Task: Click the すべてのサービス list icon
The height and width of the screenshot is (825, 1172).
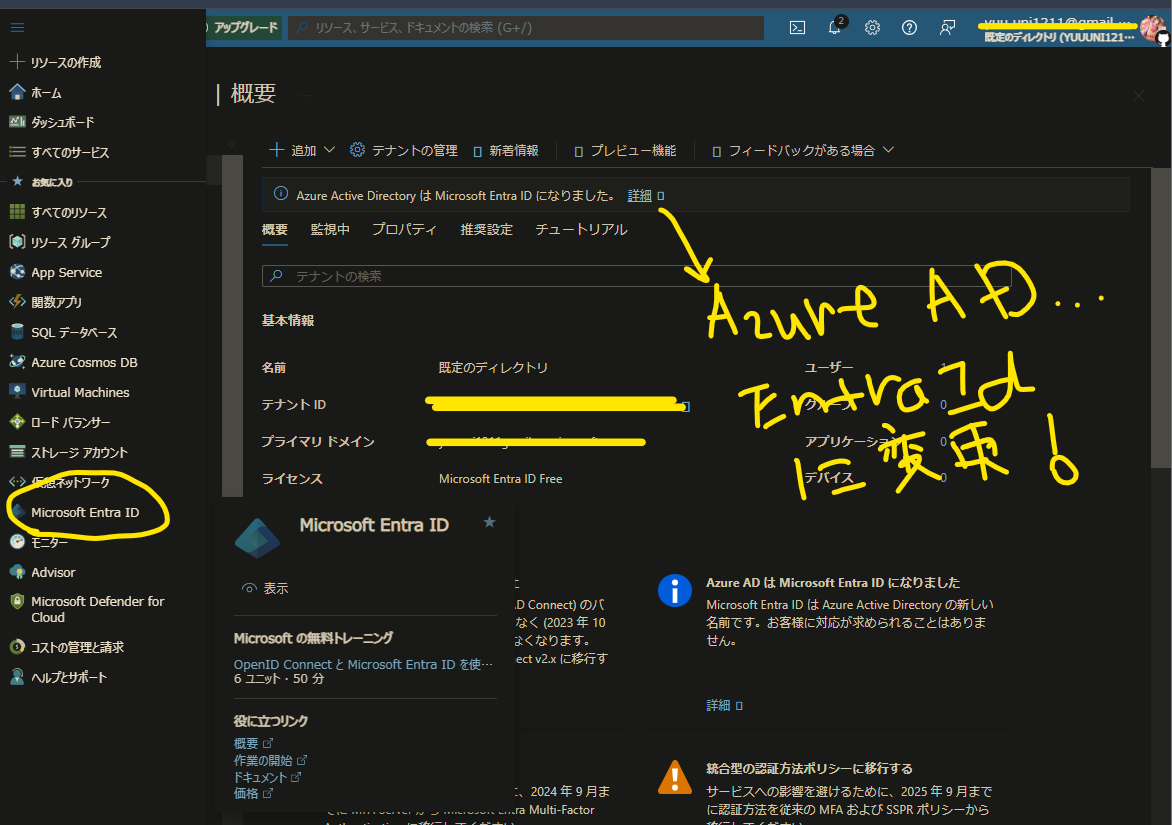Action: pyautogui.click(x=17, y=152)
